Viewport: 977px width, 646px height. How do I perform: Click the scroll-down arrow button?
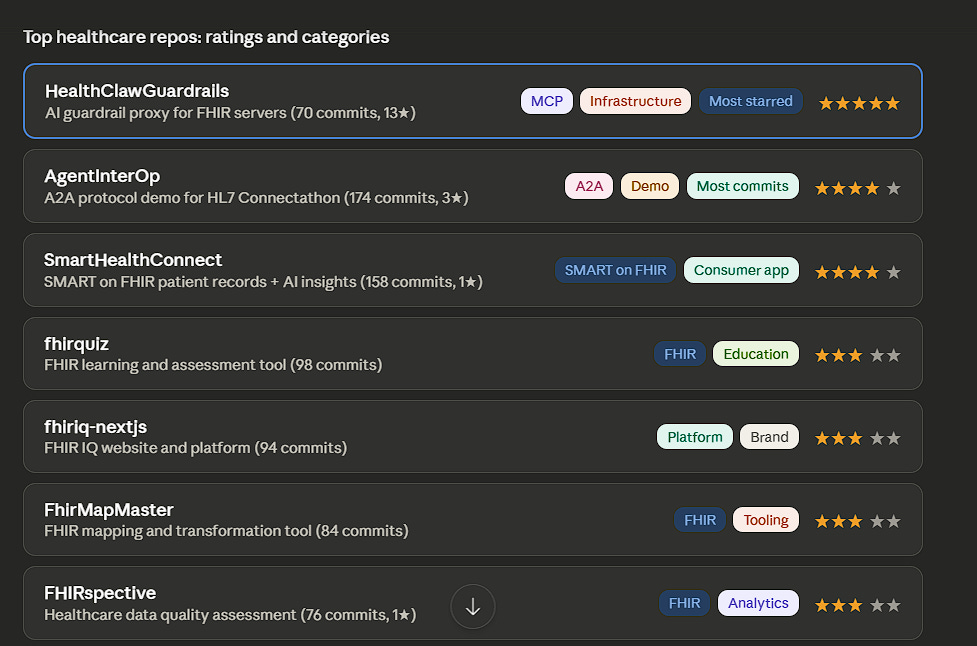pos(472,606)
